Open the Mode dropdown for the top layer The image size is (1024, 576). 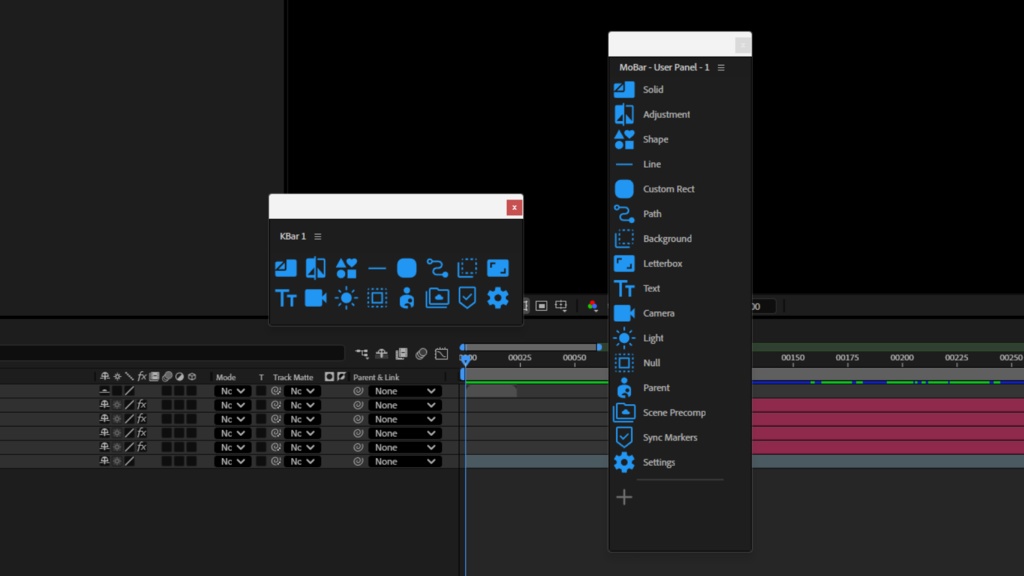[x=232, y=390]
